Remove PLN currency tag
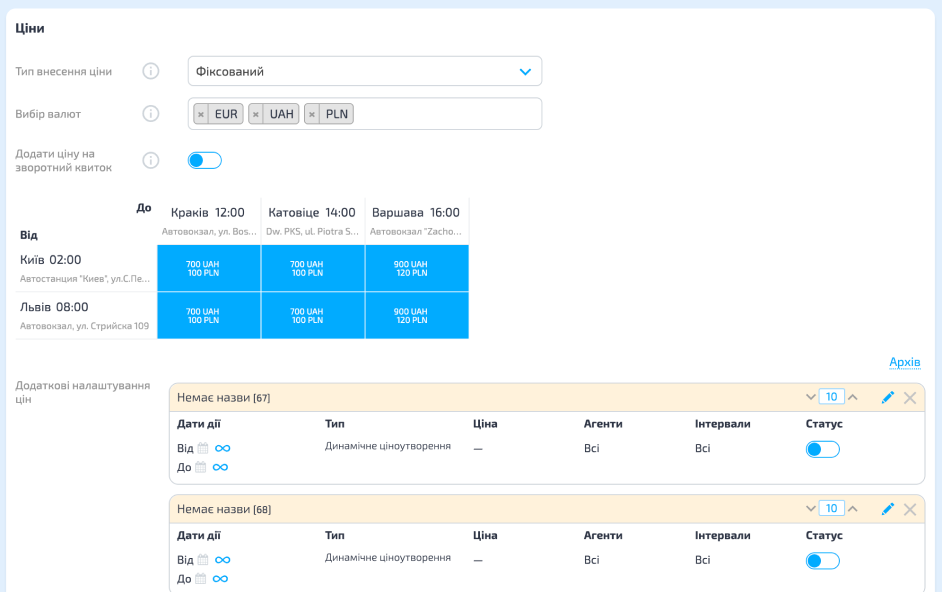 pyautogui.click(x=312, y=114)
